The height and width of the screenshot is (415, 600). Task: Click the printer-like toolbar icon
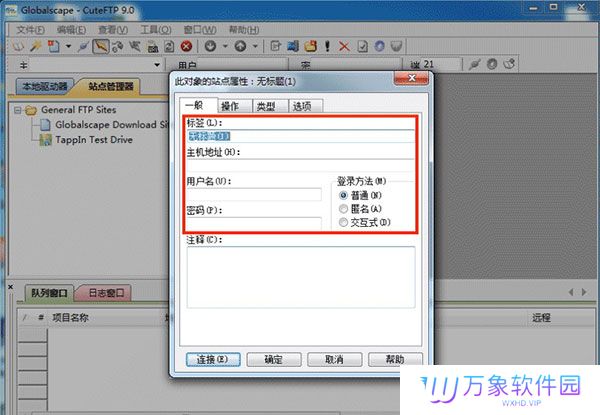pos(153,47)
